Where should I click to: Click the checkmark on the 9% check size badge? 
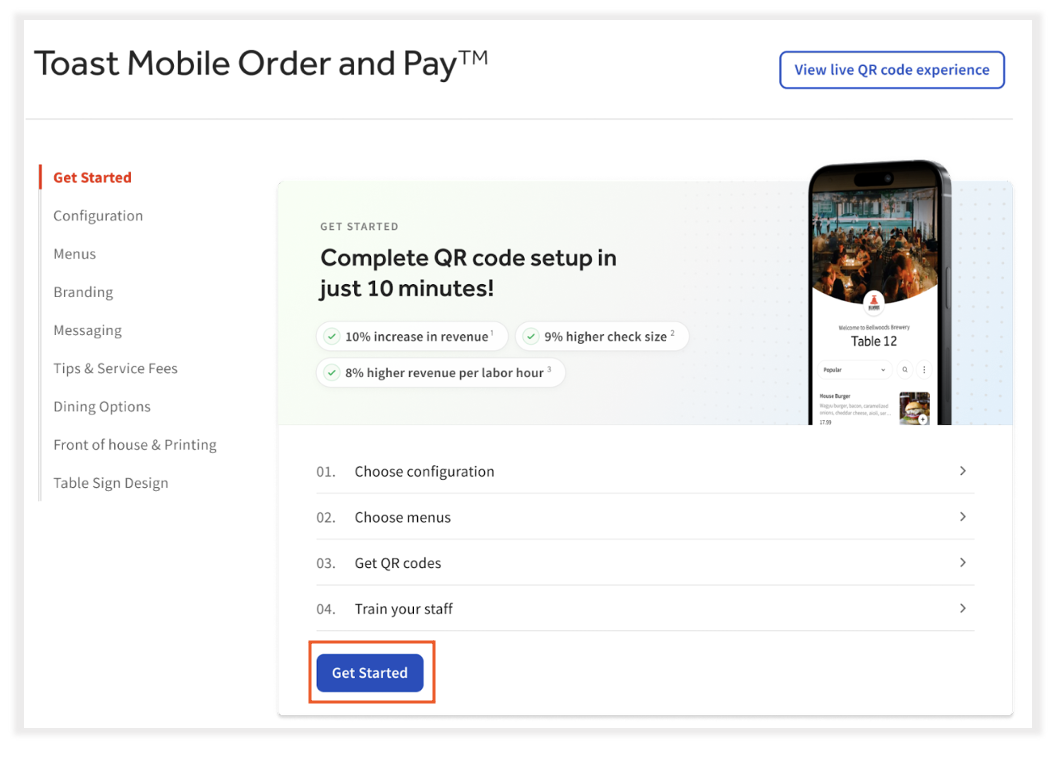pyautogui.click(x=530, y=336)
